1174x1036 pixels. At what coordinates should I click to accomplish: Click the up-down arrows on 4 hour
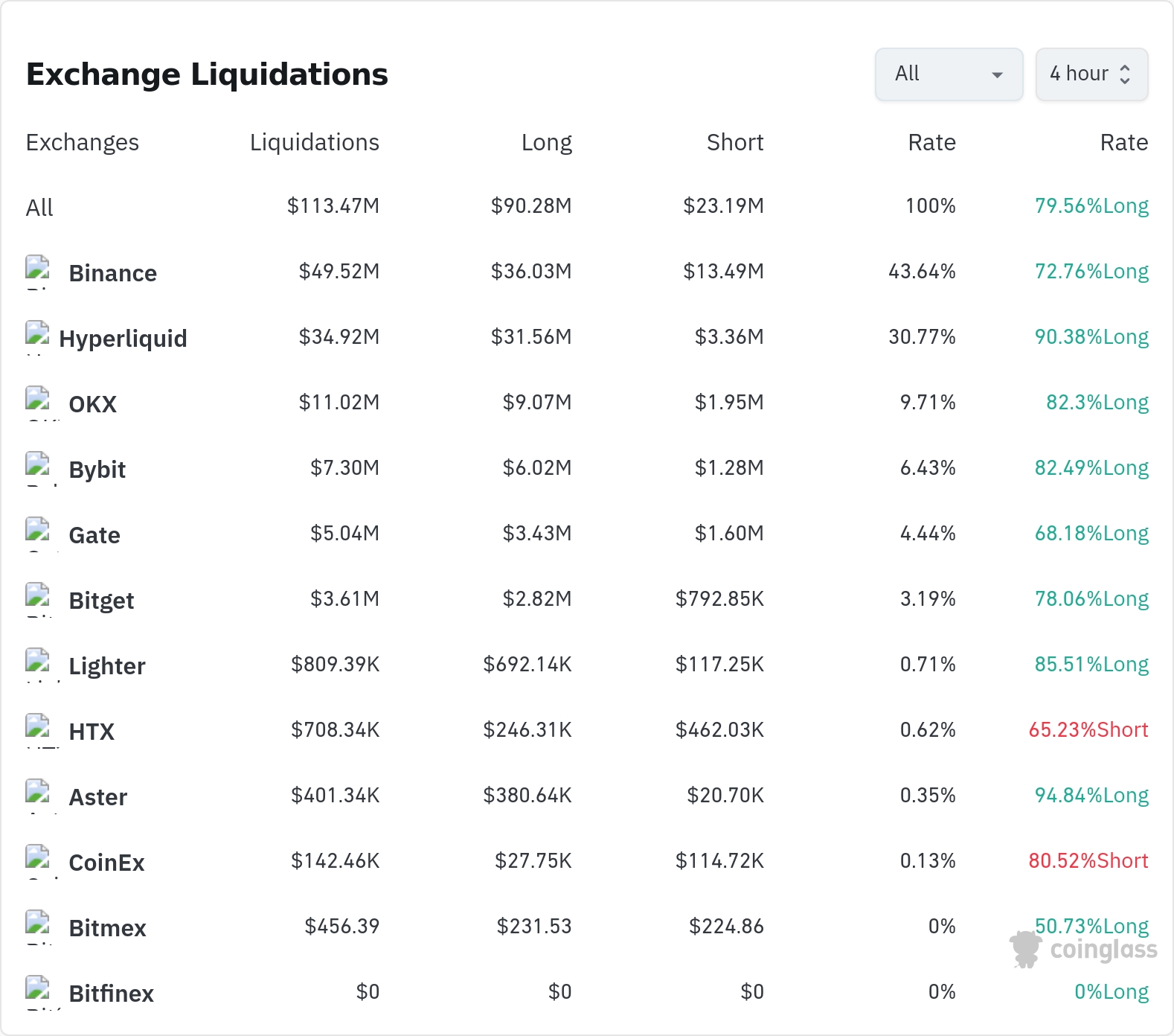(x=1125, y=74)
